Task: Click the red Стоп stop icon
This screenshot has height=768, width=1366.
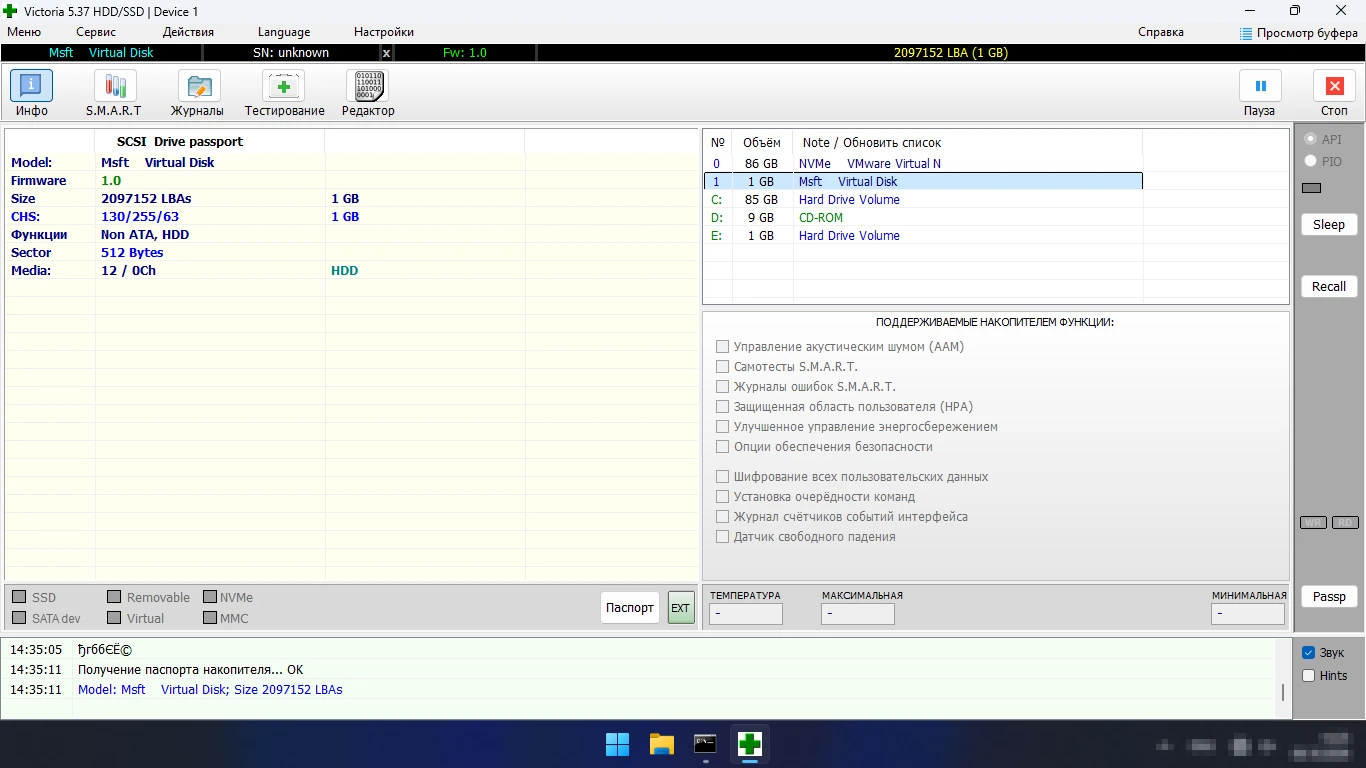Action: [1334, 86]
